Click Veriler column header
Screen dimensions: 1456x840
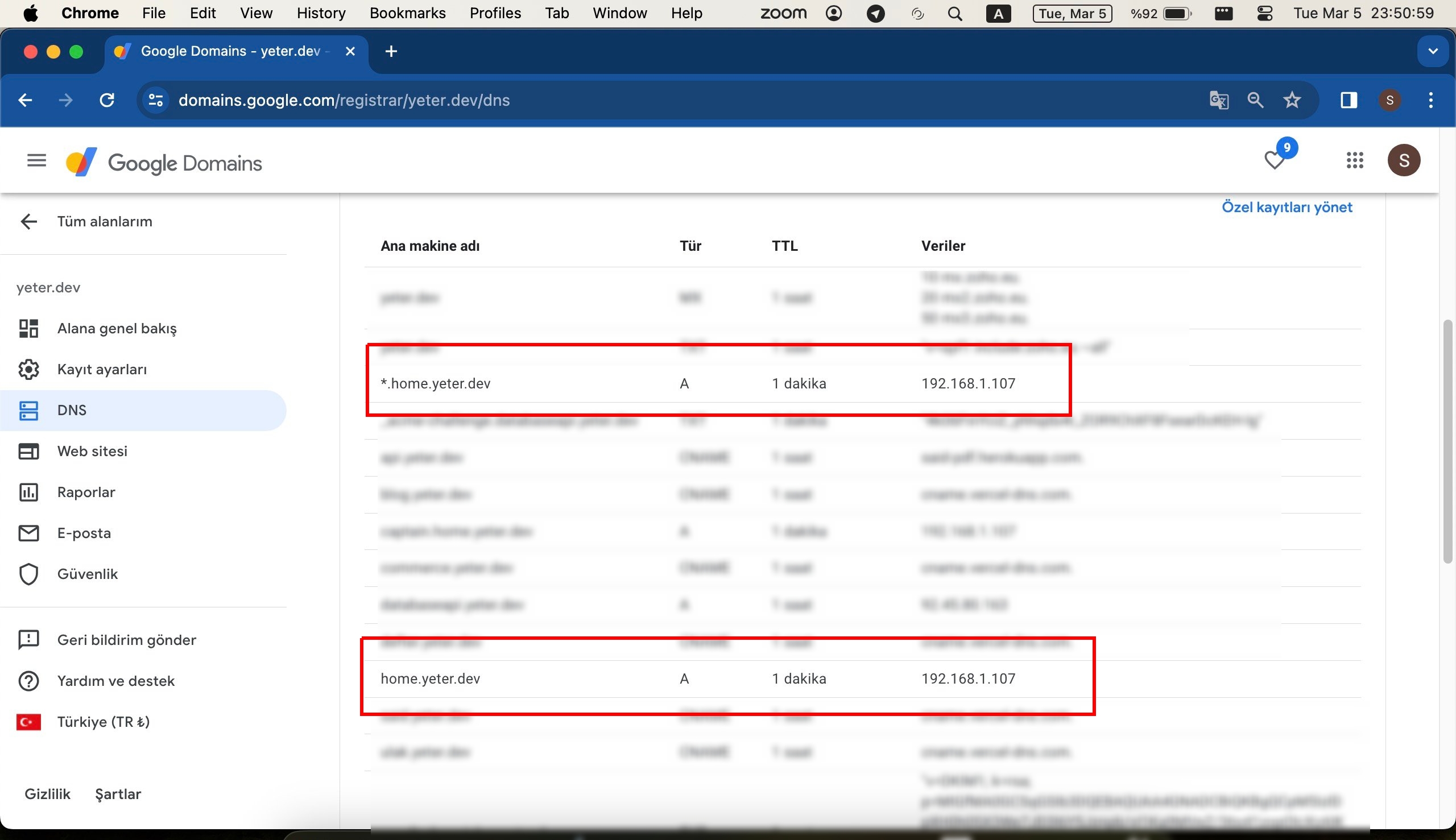[943, 246]
